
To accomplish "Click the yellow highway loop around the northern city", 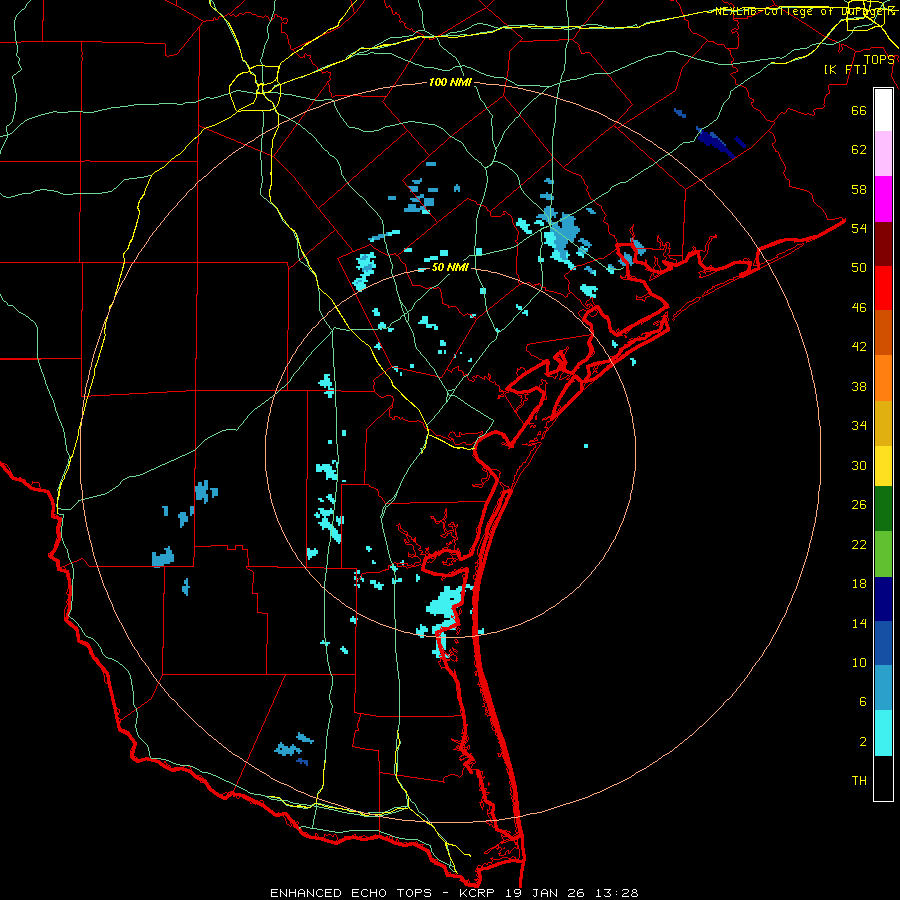I will tap(255, 87).
